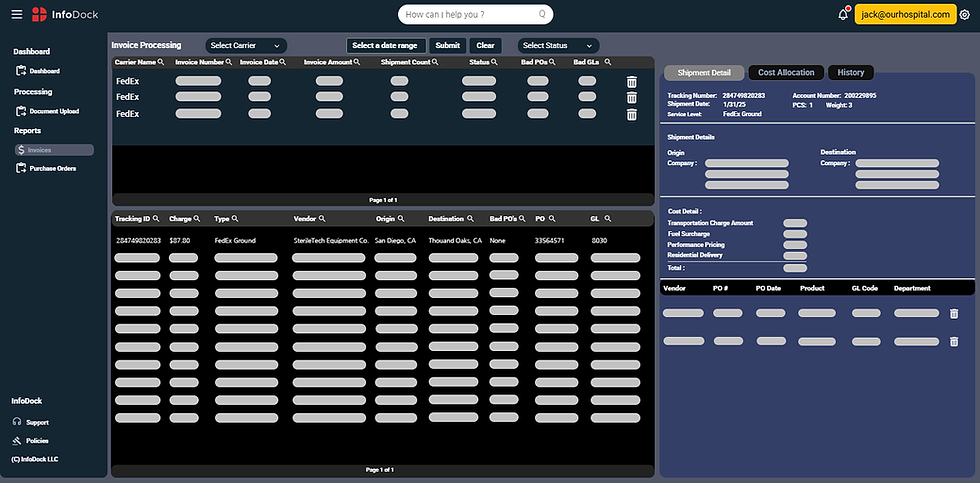Search the PO column in shipments table
Screen dimensions: 980x483
552,219
